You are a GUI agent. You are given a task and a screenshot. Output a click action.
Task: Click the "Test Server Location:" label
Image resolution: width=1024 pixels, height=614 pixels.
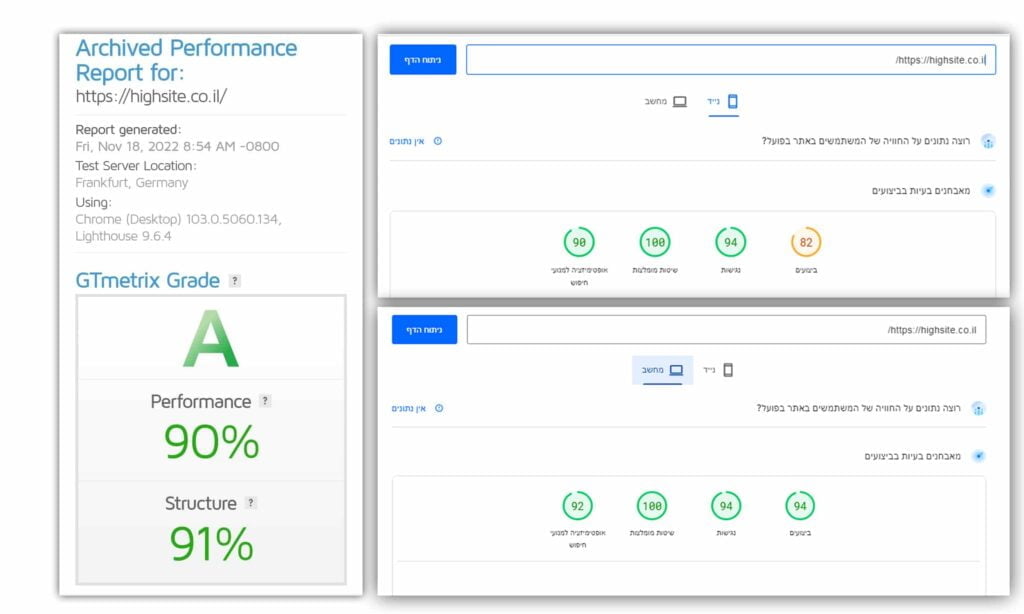(136, 166)
